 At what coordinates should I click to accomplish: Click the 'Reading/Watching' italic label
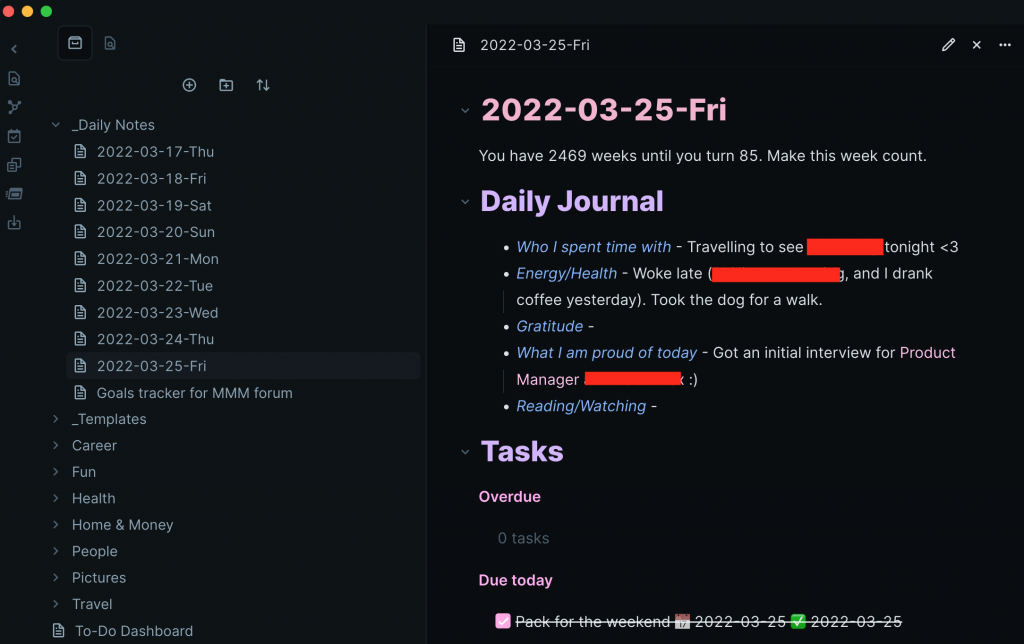[581, 406]
